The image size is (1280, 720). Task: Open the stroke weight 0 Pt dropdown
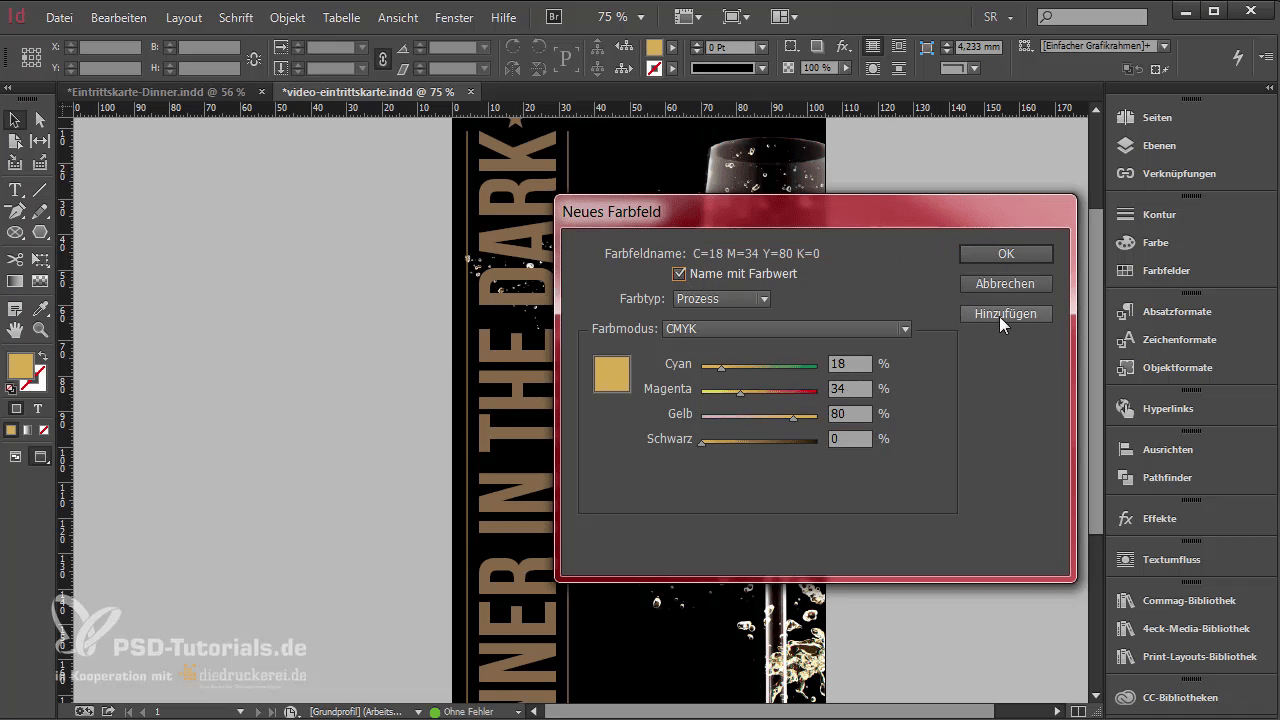click(762, 47)
